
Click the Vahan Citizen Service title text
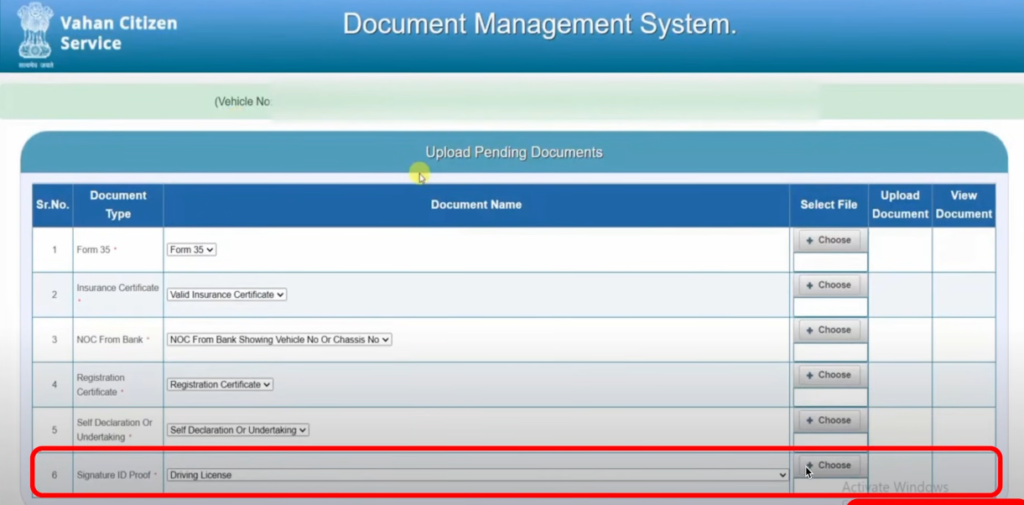(118, 33)
